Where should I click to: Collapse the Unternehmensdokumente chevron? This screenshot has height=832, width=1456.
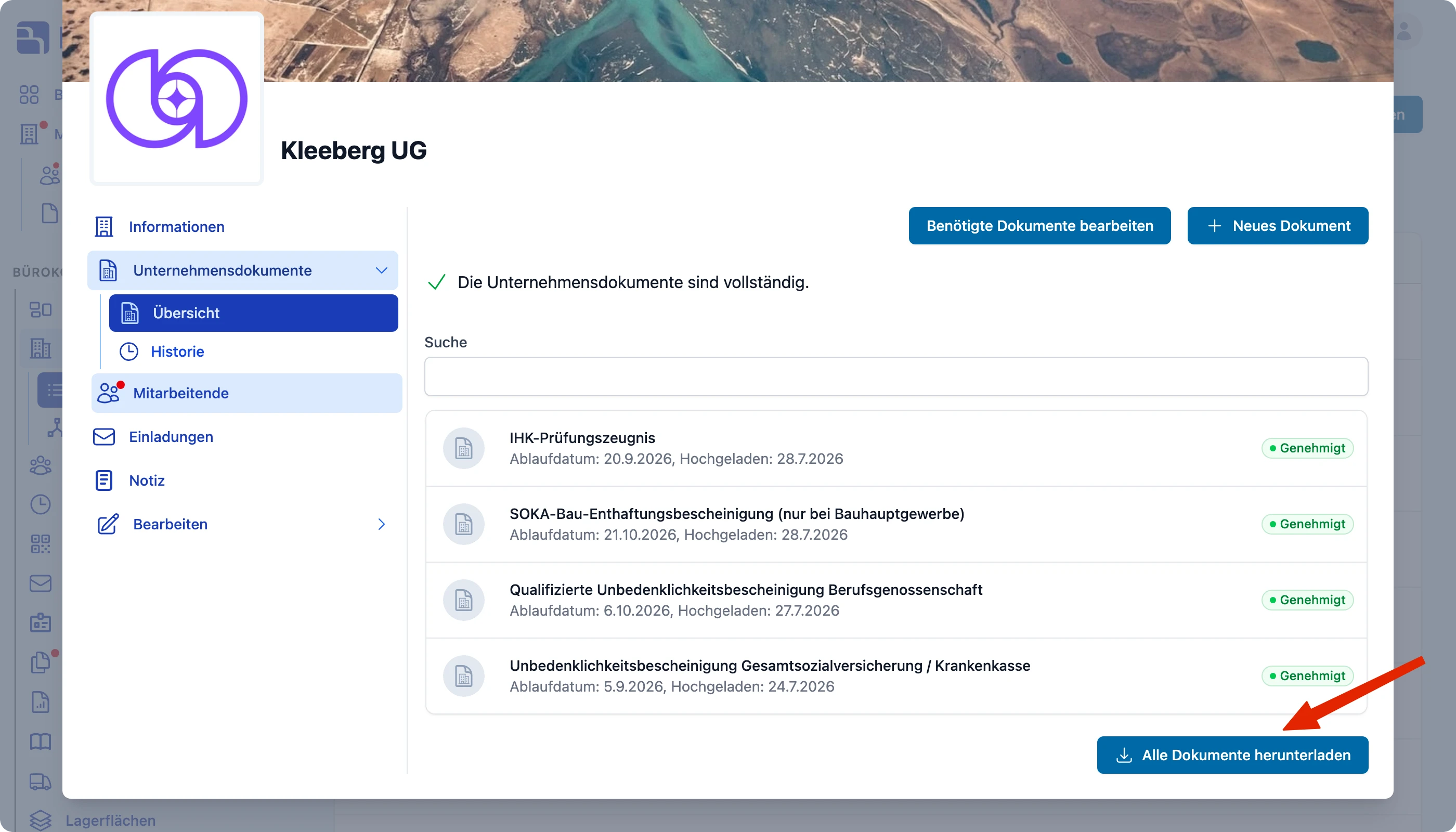point(381,270)
